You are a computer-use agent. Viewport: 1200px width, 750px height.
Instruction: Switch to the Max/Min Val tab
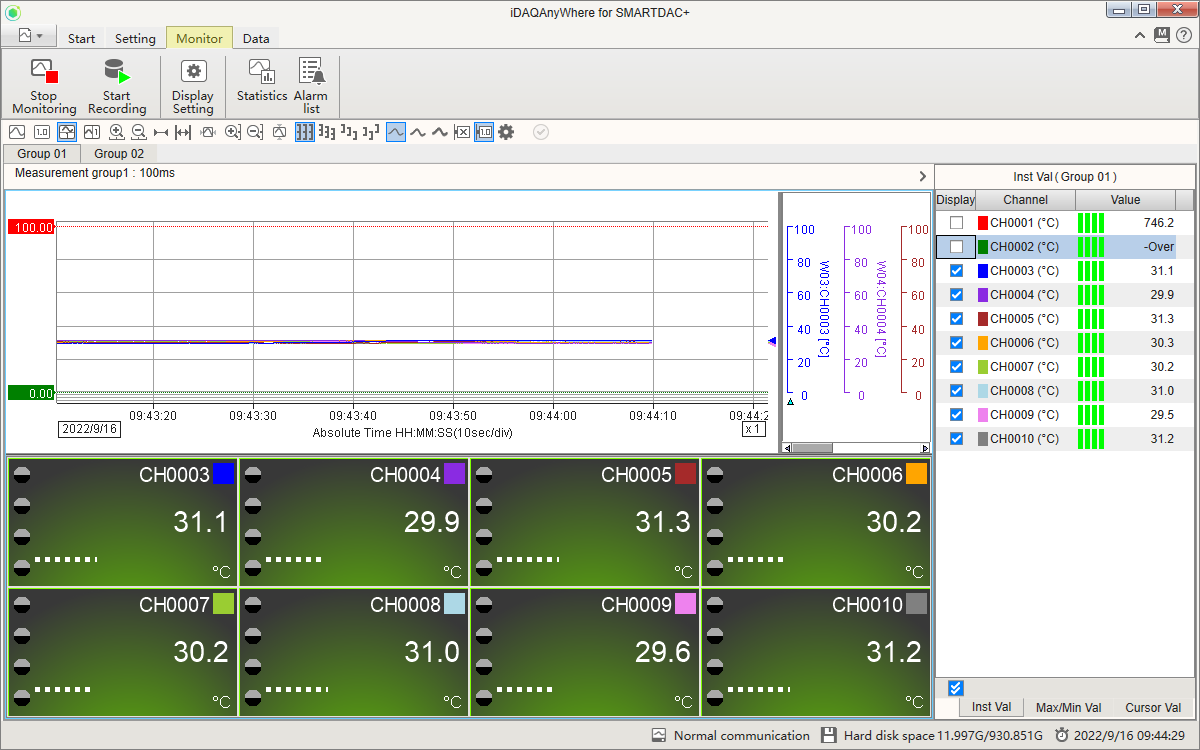click(x=1068, y=707)
